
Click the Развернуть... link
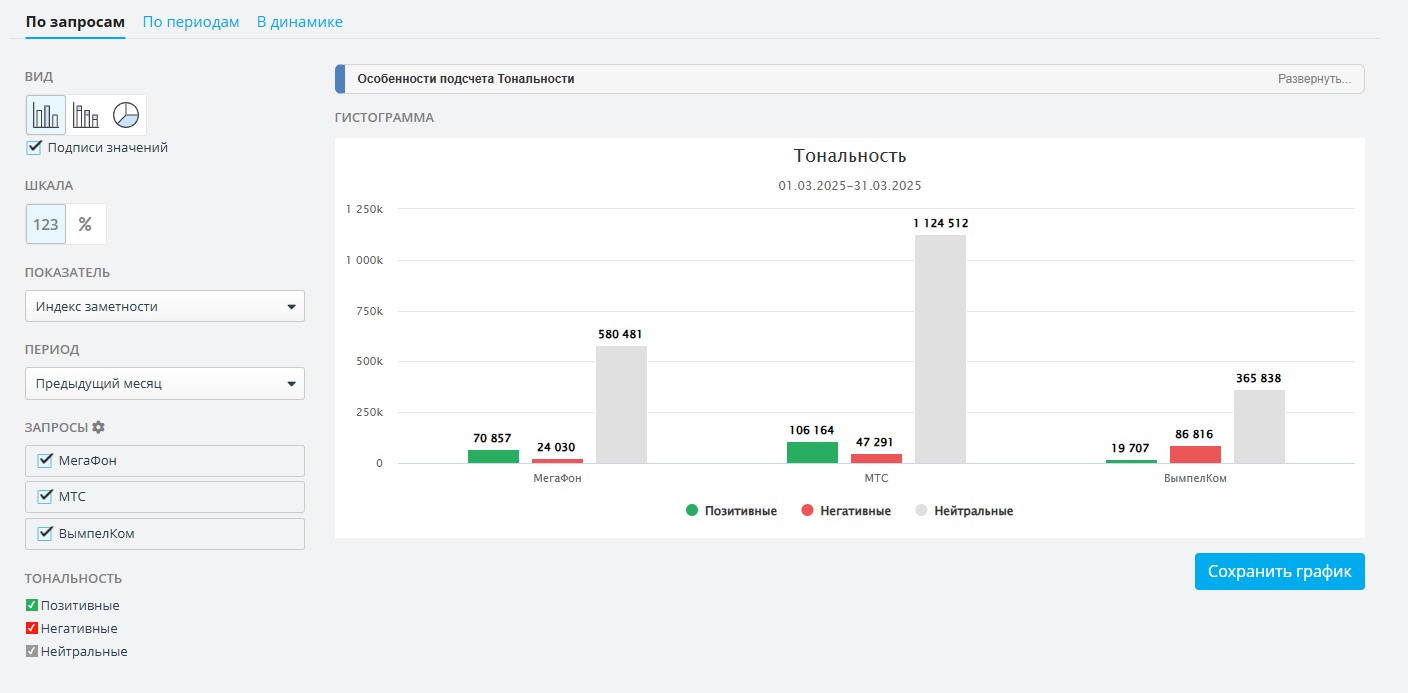click(1314, 79)
